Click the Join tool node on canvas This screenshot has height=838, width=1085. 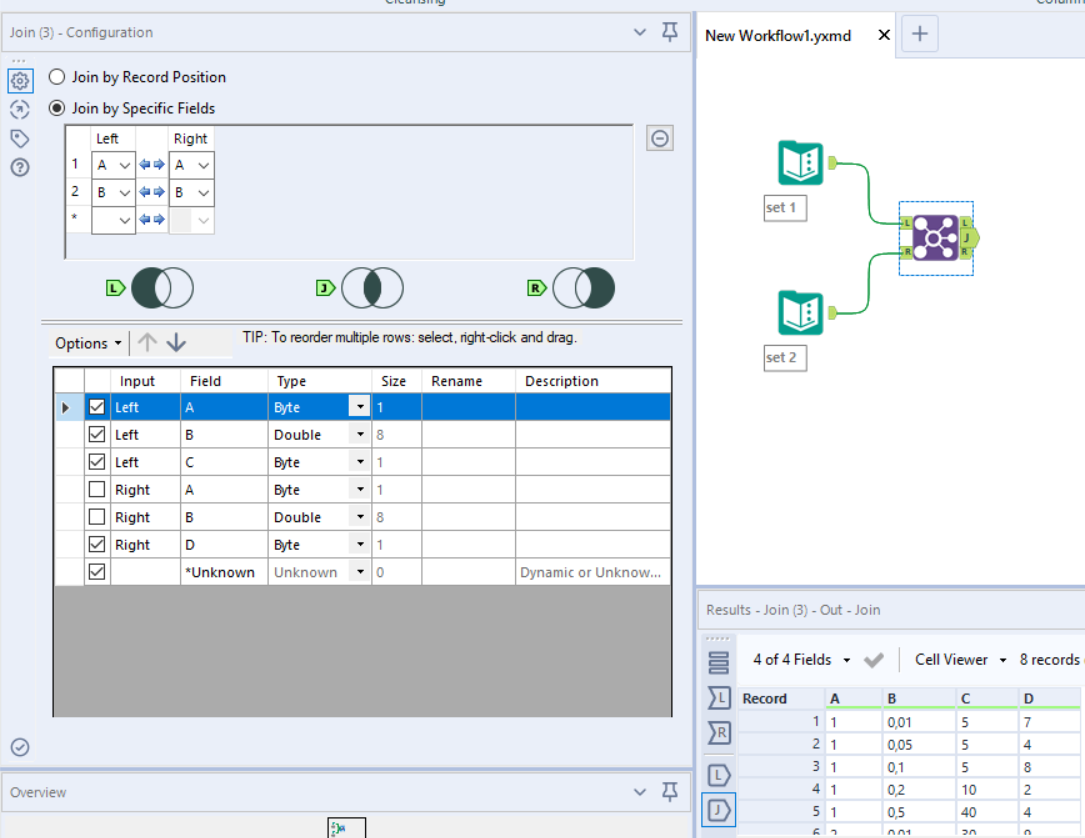click(935, 238)
